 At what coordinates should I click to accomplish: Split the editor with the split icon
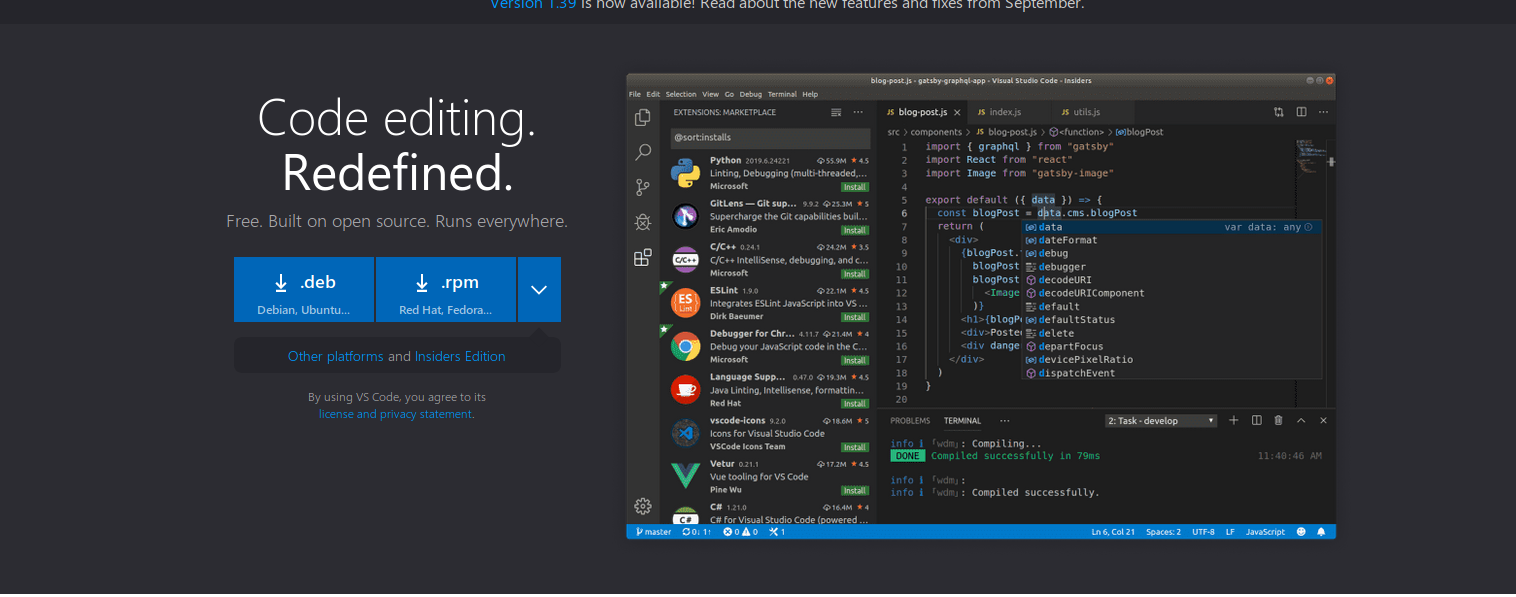(1301, 112)
